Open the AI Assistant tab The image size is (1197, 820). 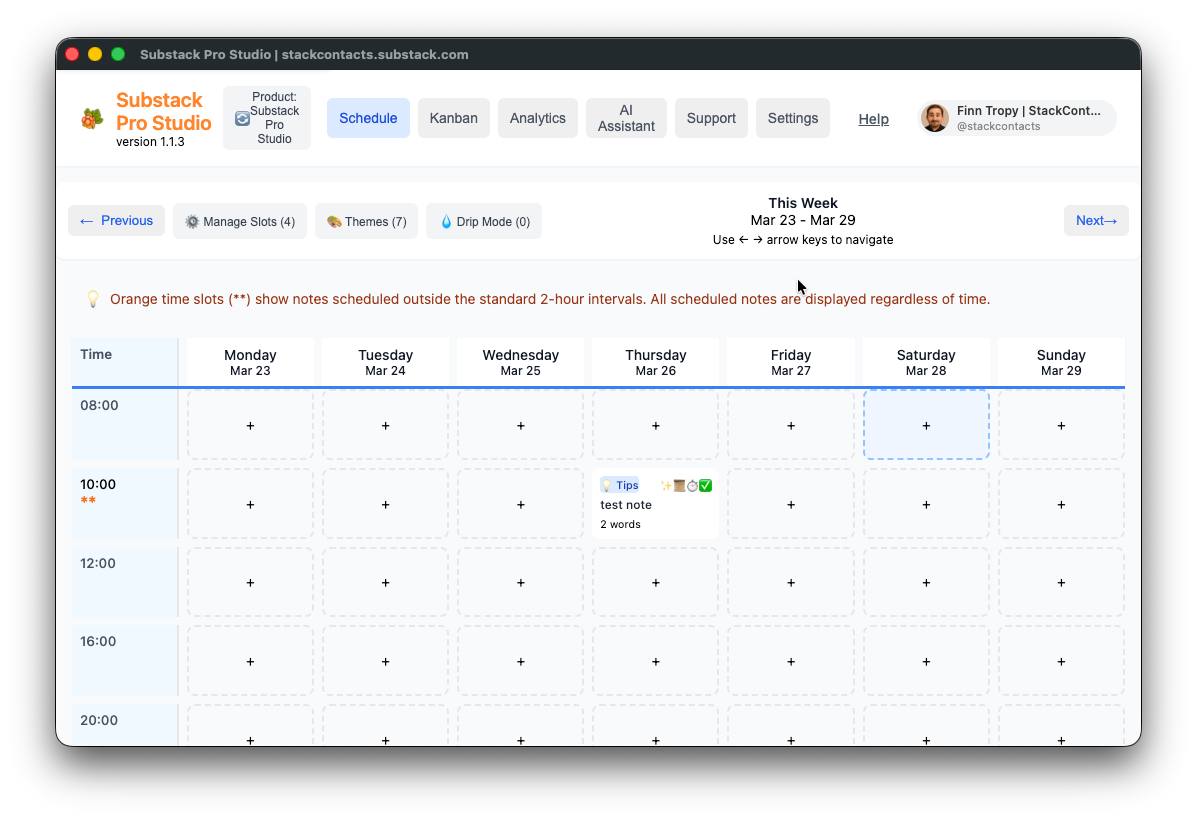coord(626,118)
